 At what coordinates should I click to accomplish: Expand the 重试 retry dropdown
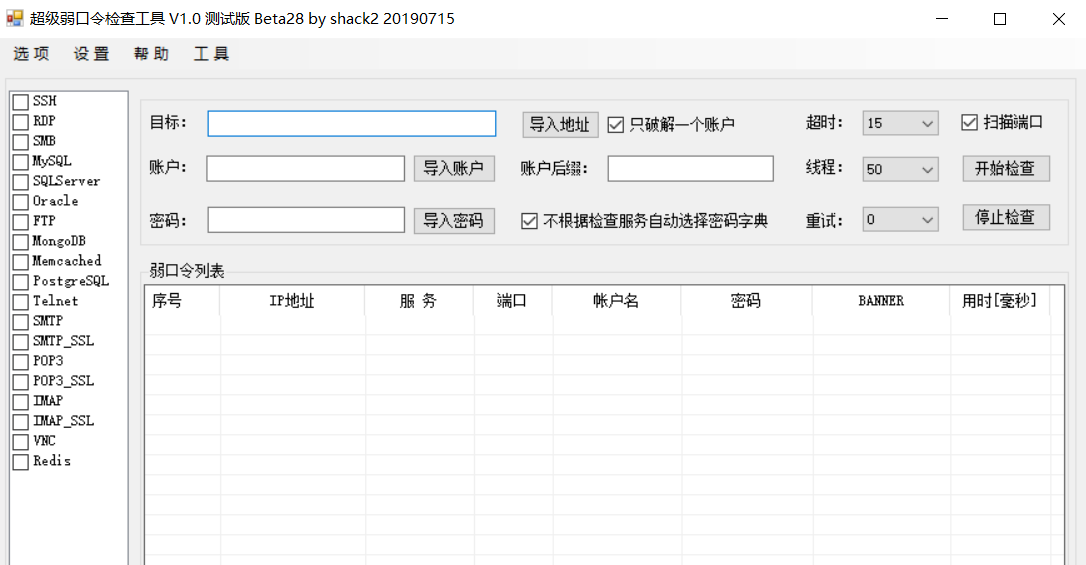[900, 219]
